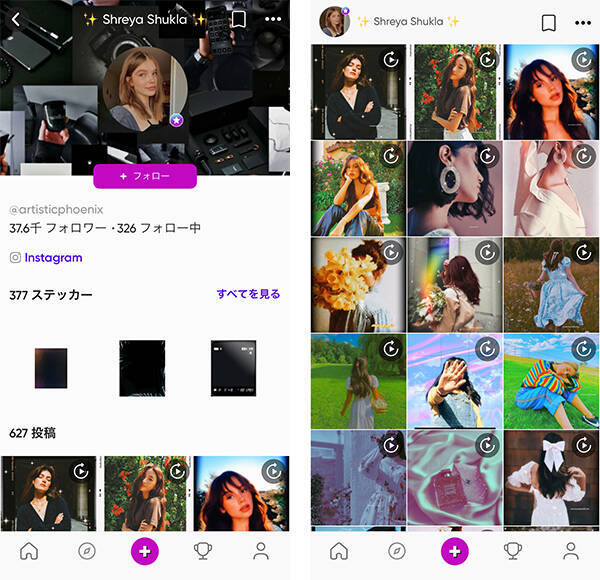Open post of blue dress in meadow

pyautogui.click(x=551, y=285)
